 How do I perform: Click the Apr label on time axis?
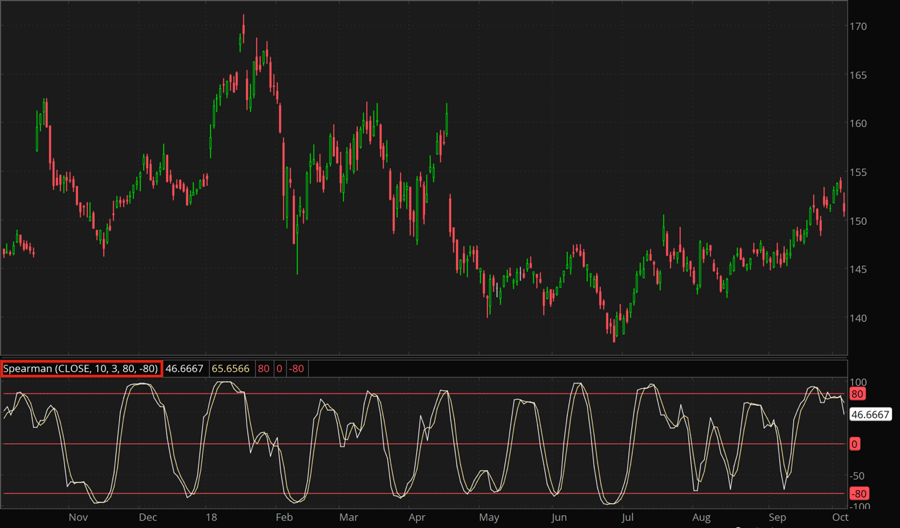tap(417, 518)
